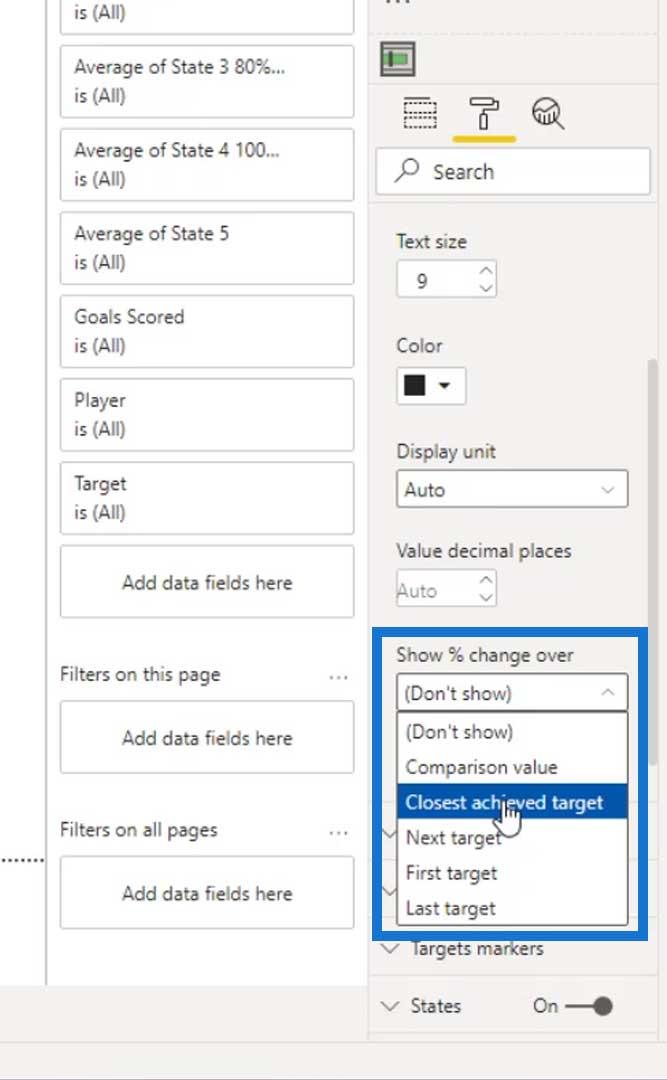
Task: Increase the Text size stepper value
Action: coord(486,271)
